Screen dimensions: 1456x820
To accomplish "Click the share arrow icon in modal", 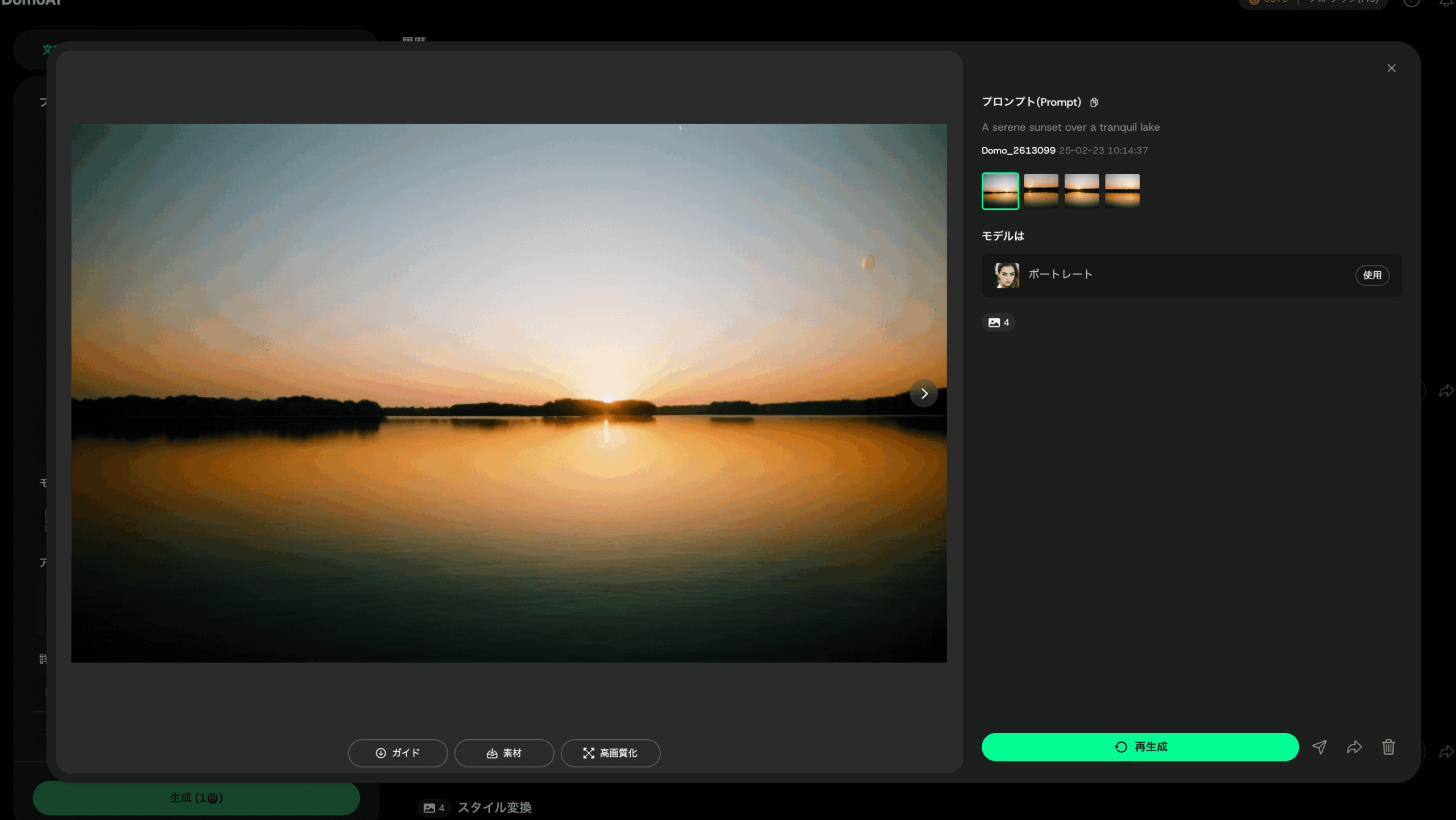I will click(x=1354, y=747).
